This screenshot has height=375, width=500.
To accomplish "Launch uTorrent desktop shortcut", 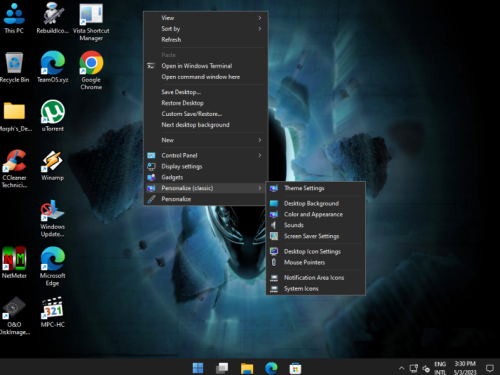I will (53, 117).
